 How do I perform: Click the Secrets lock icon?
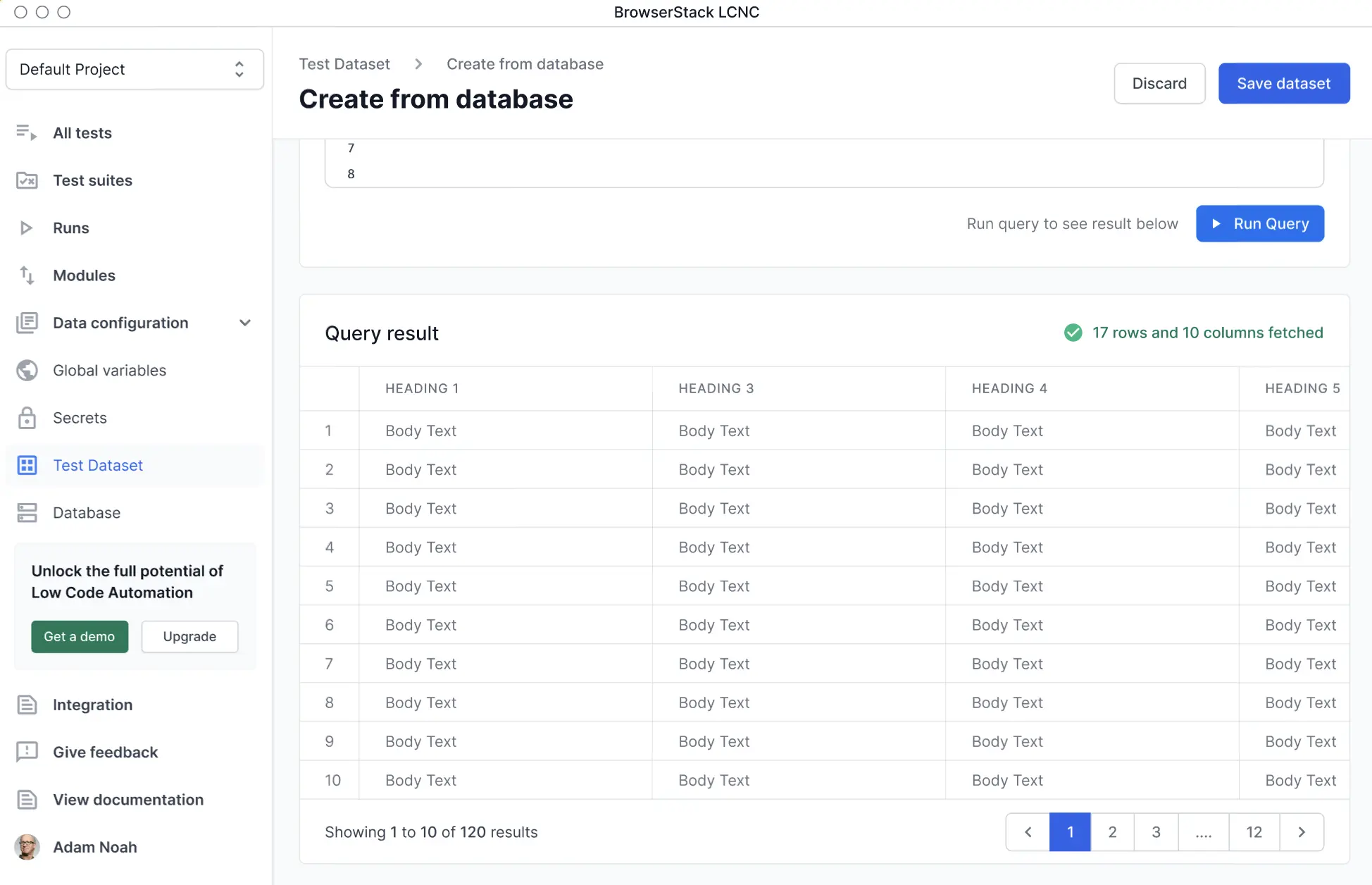point(27,418)
